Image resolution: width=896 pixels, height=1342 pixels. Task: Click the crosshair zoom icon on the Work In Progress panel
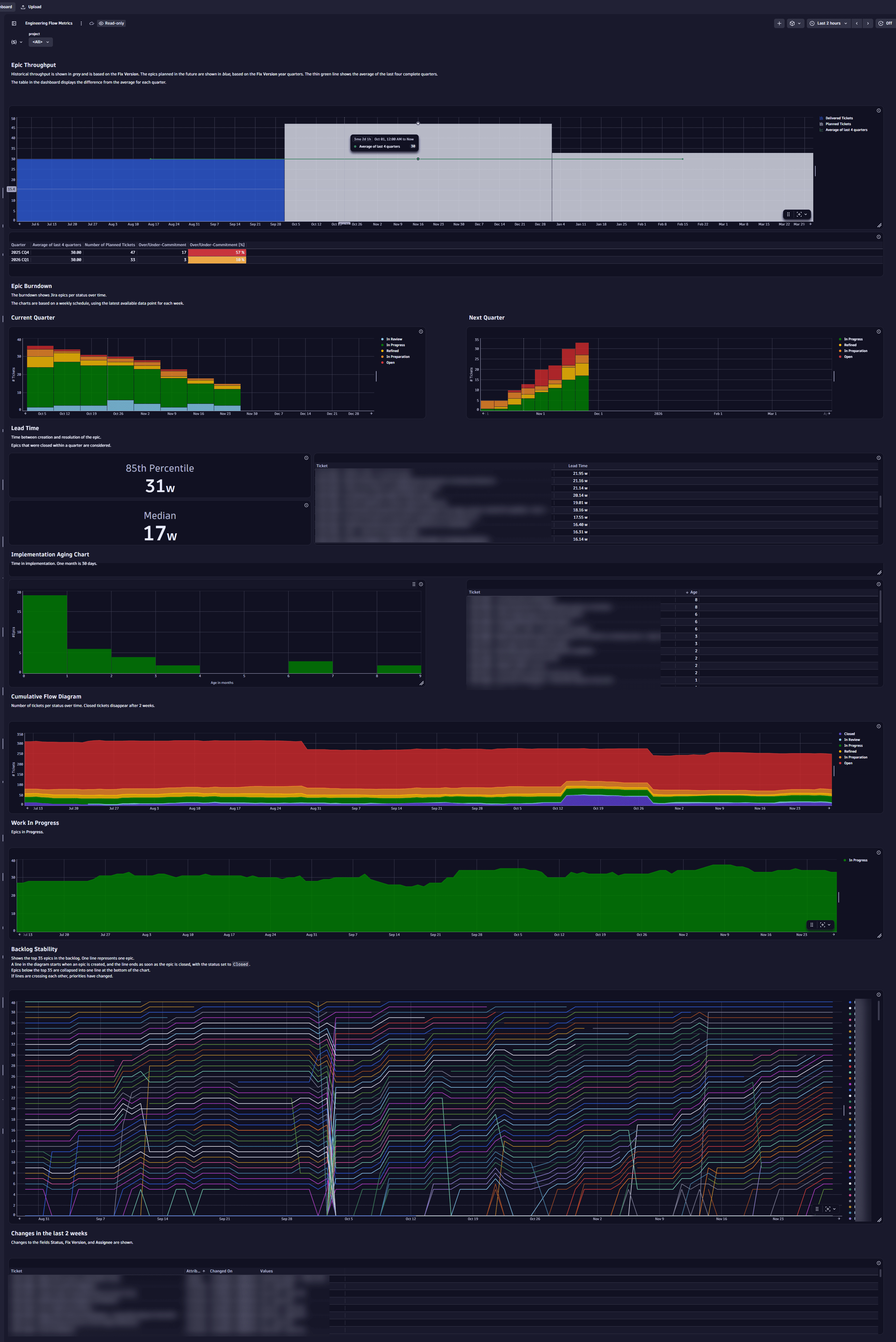coord(823,924)
